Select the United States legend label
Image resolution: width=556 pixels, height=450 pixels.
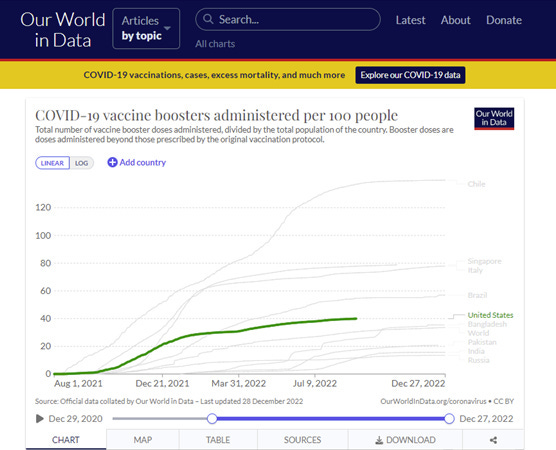click(x=490, y=315)
